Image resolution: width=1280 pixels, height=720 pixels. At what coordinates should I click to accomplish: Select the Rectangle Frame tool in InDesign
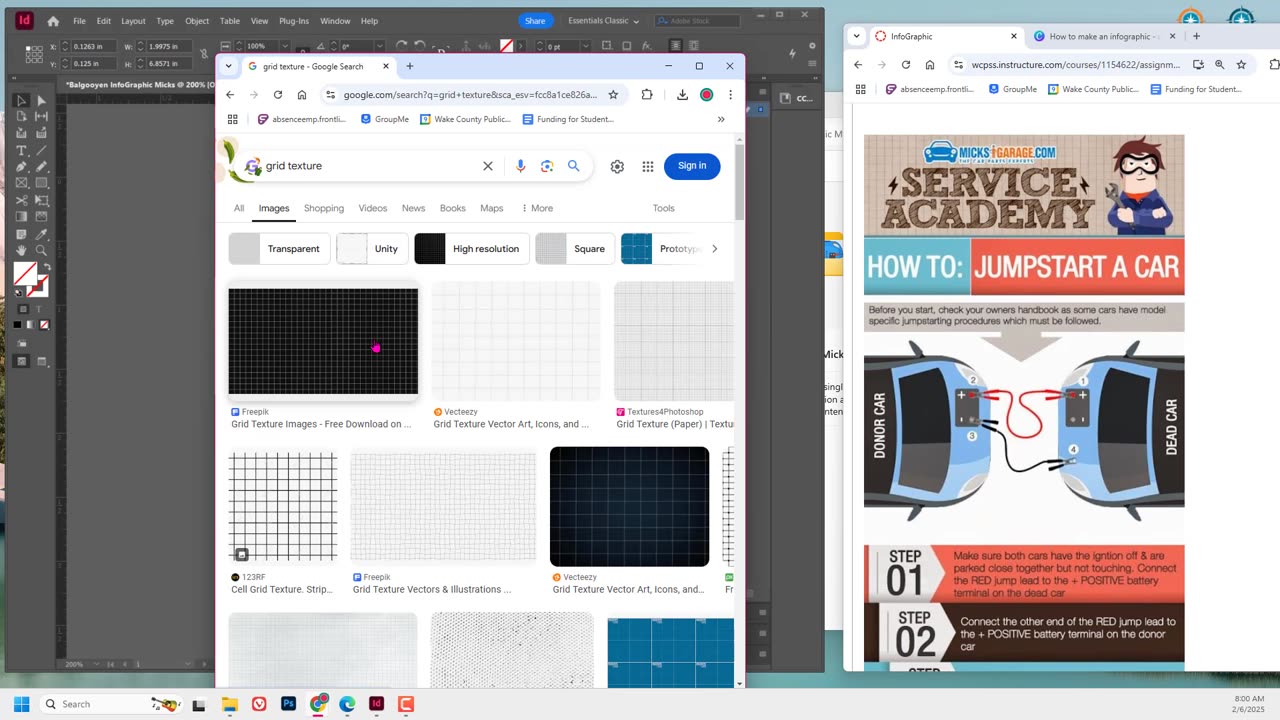pyautogui.click(x=21, y=183)
